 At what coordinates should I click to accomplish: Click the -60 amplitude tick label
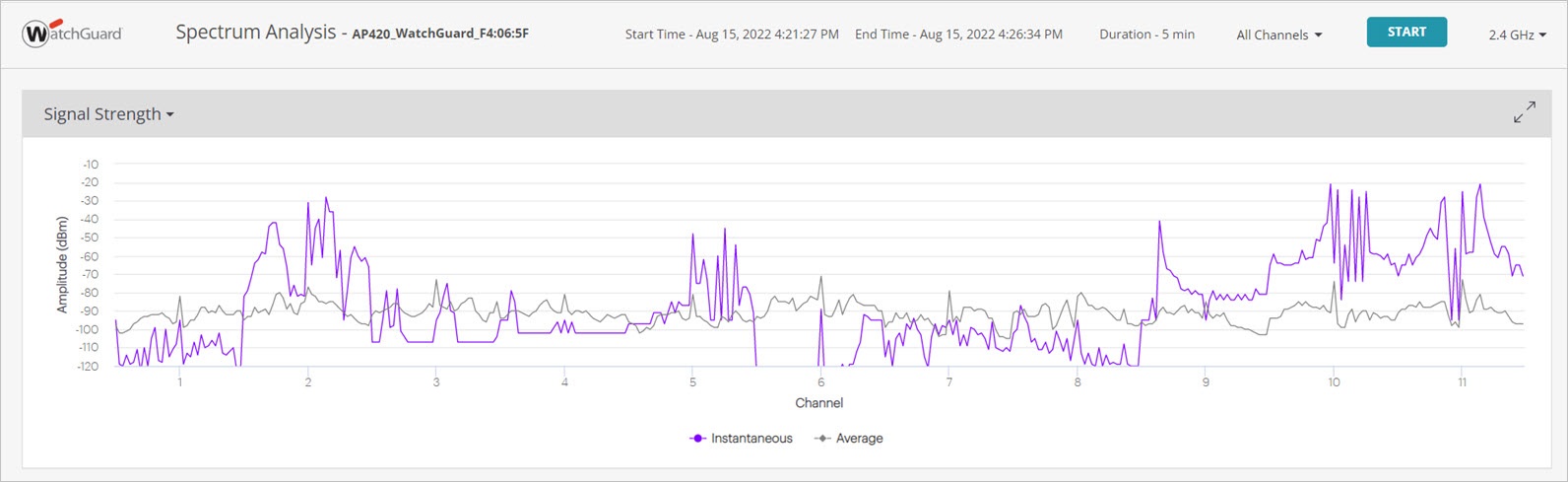[89, 255]
